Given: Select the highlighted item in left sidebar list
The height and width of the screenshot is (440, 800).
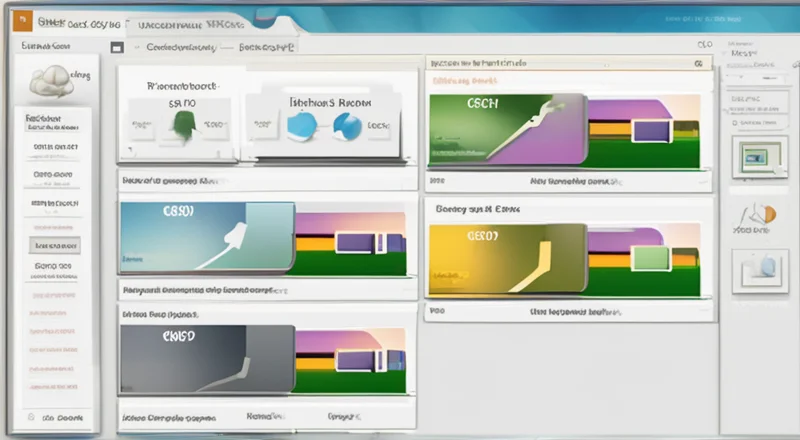Looking at the screenshot, I should pyautogui.click(x=57, y=244).
